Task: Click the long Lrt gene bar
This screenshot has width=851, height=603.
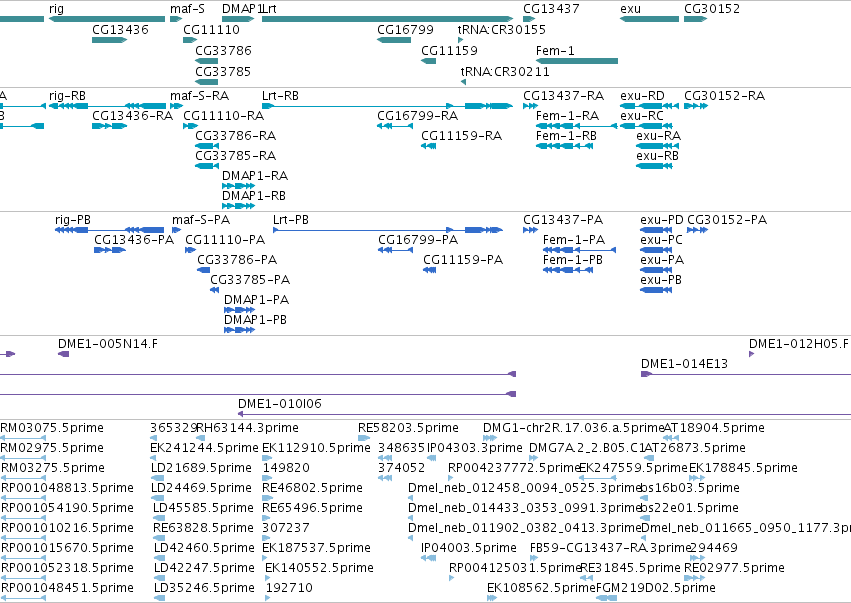Action: tap(388, 19)
